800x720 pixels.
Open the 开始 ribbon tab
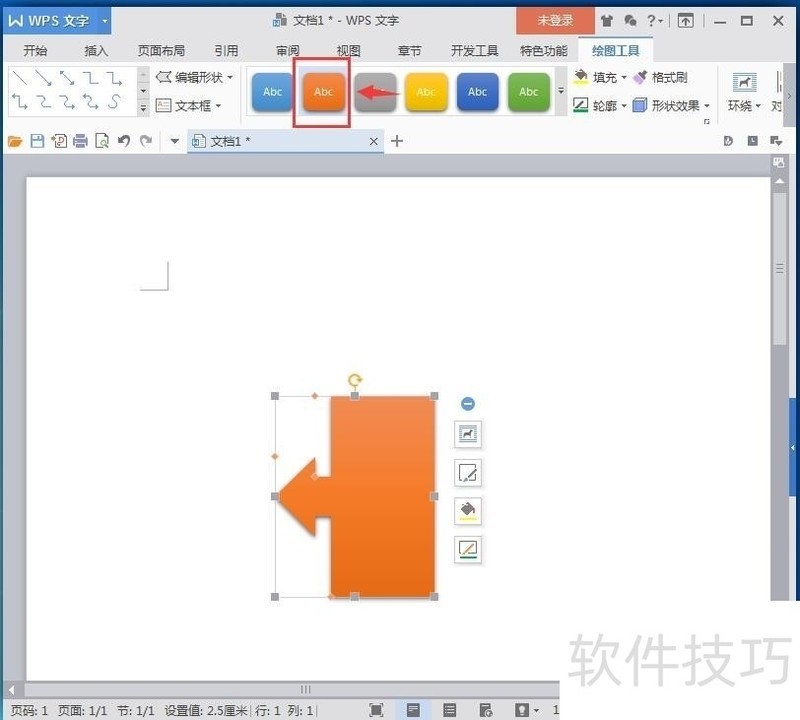[x=35, y=51]
